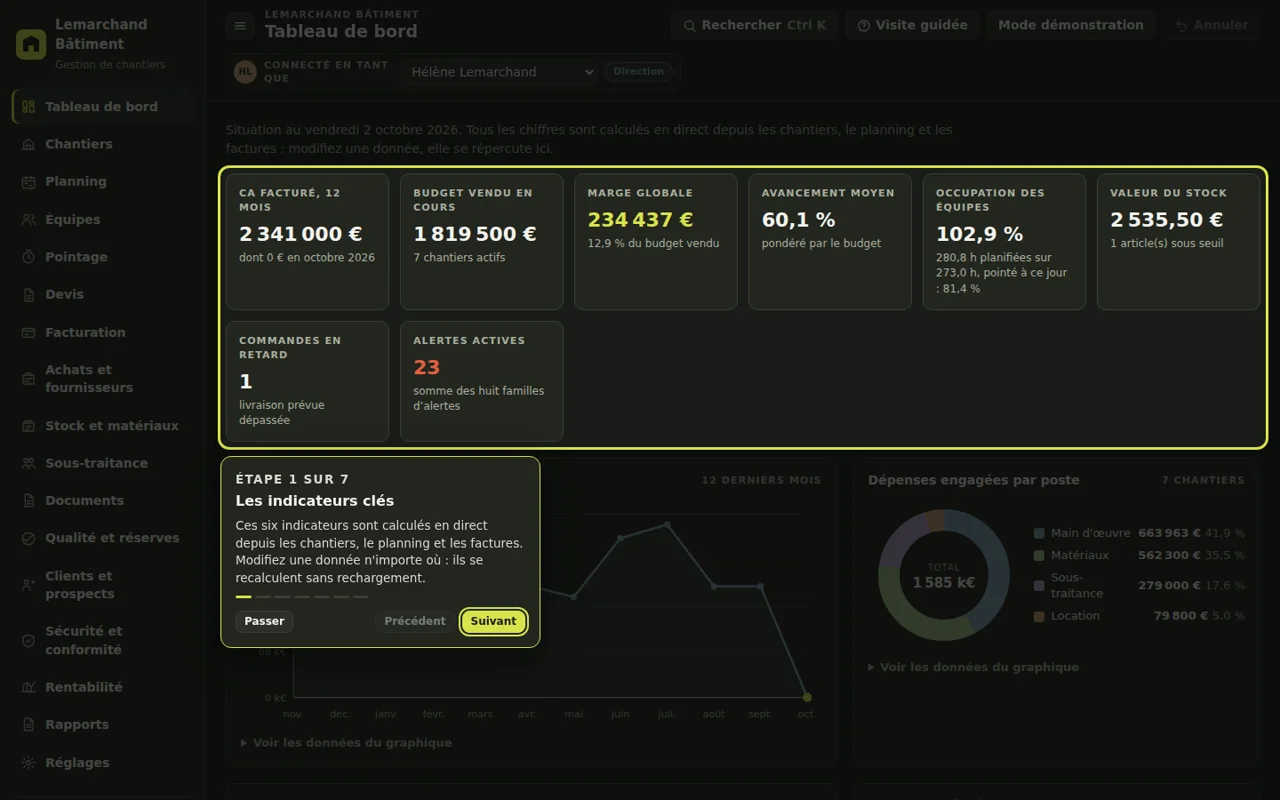The image size is (1280, 800).
Task: Open the Rechercher search button
Action: (755, 25)
